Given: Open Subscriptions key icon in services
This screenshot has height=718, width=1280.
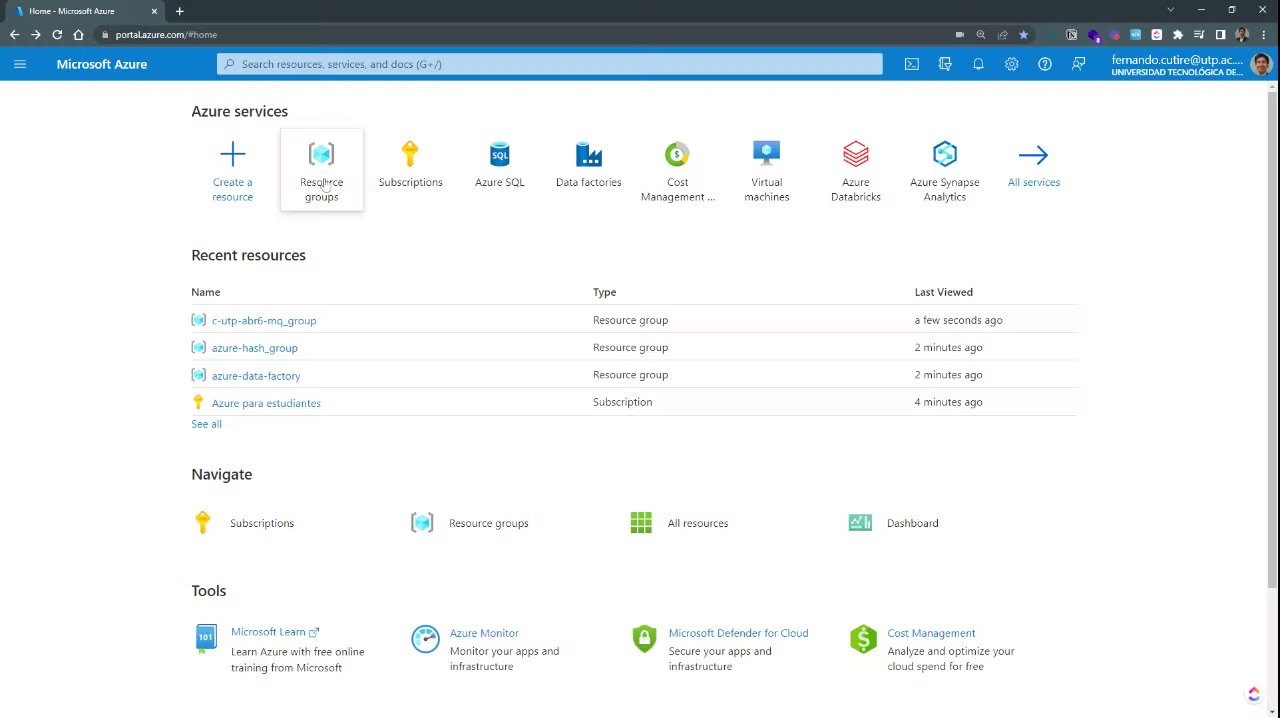Looking at the screenshot, I should tap(410, 154).
